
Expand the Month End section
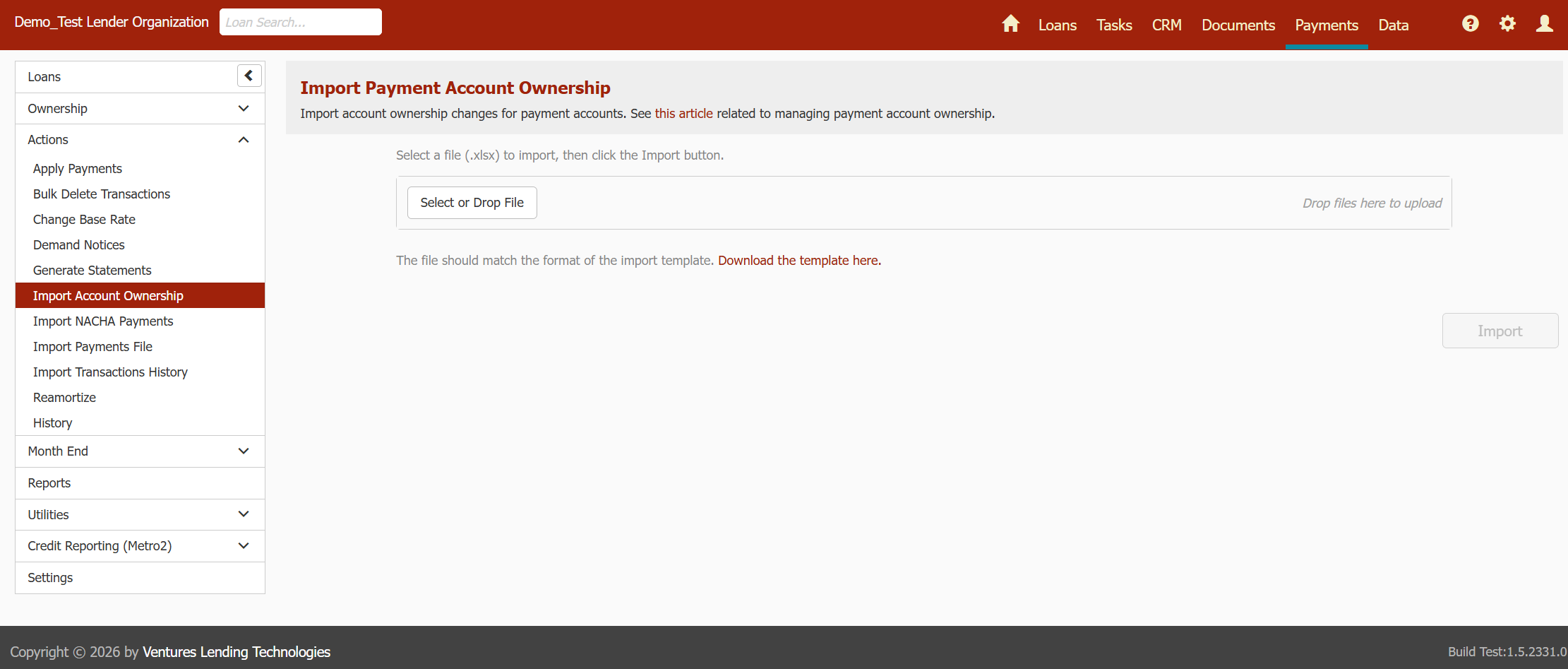click(244, 451)
